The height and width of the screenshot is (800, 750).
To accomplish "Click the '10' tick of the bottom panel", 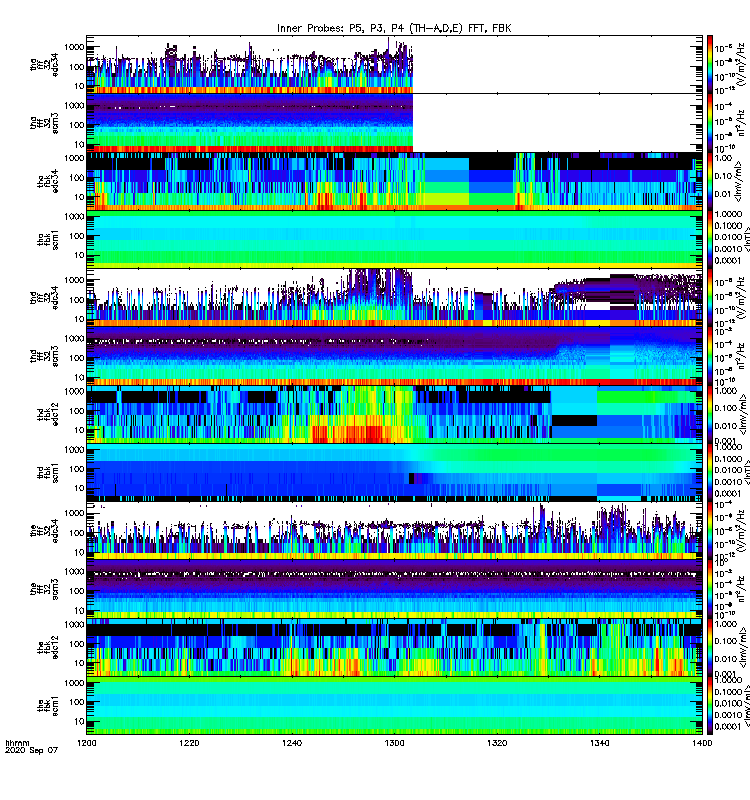I will (79, 721).
